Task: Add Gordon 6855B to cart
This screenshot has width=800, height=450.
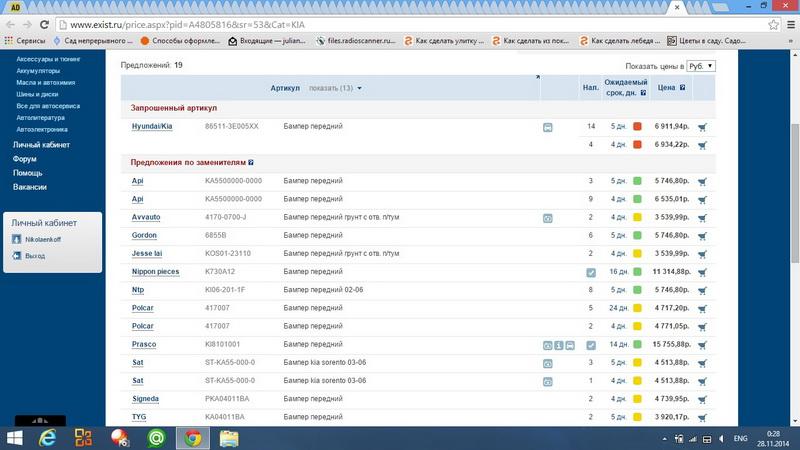Action: pos(702,236)
